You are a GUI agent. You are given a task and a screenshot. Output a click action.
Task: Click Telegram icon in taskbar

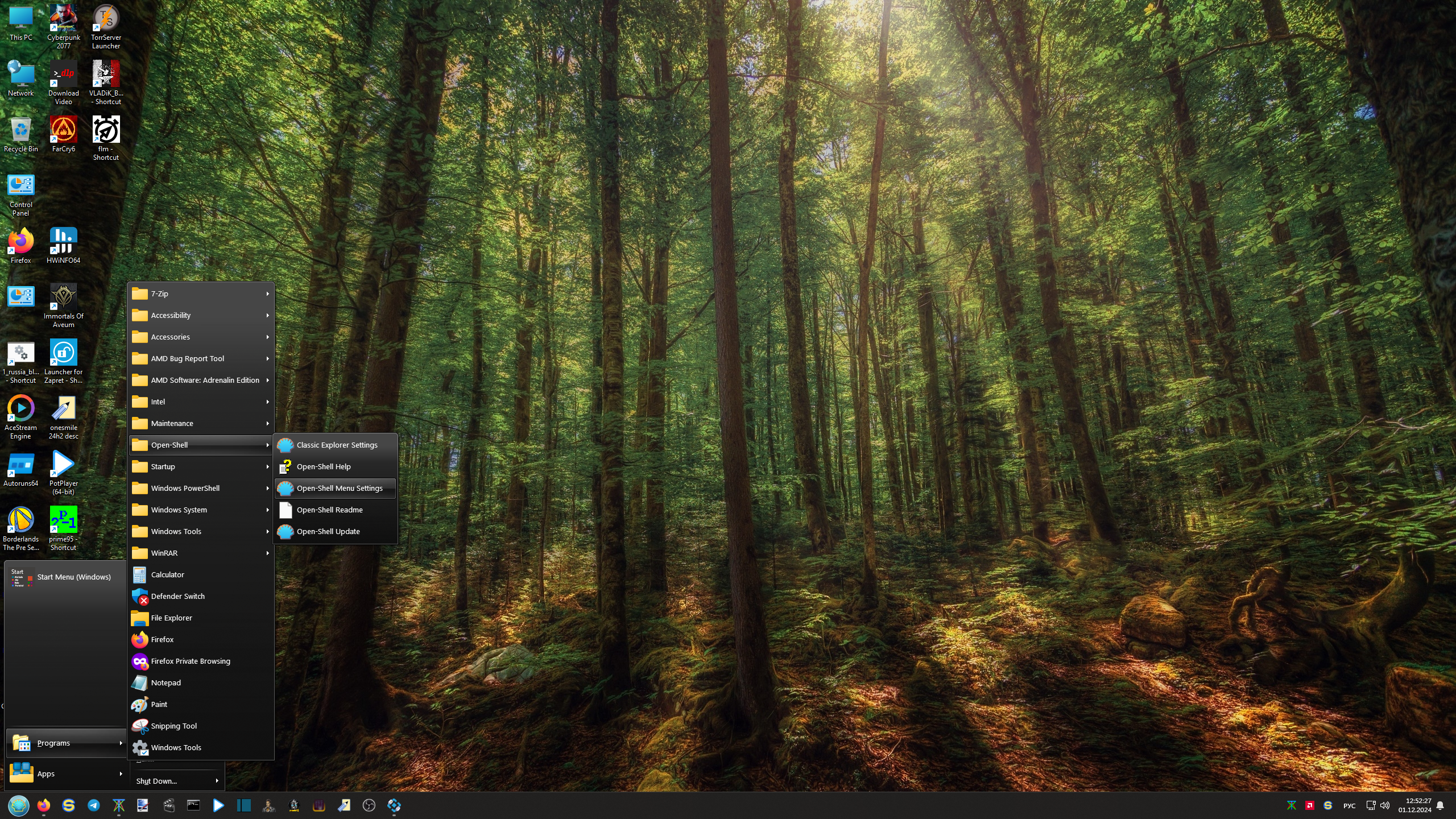[94, 805]
